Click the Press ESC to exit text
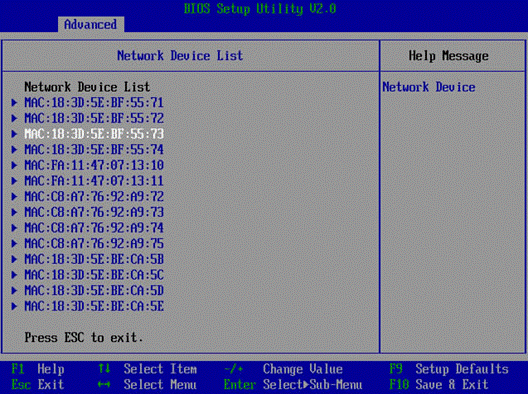The height and width of the screenshot is (394, 528). (84, 337)
